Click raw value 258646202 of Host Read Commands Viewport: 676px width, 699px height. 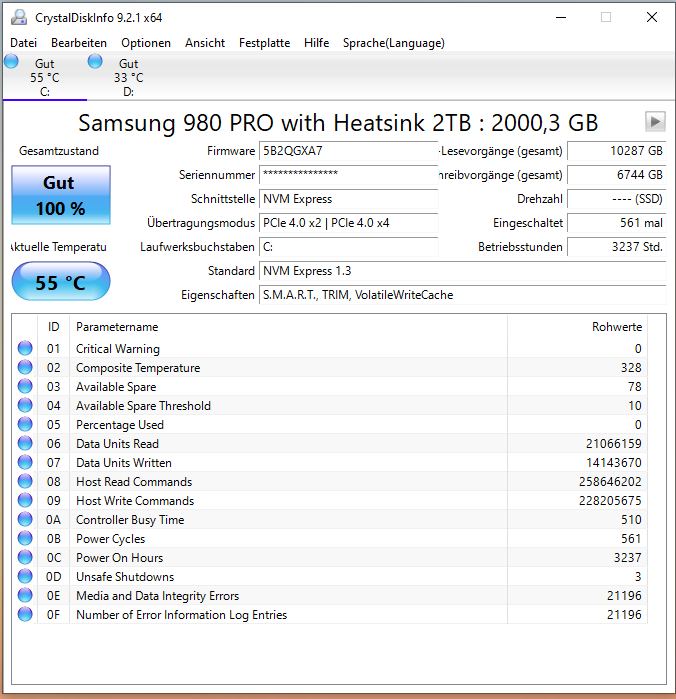[610, 481]
